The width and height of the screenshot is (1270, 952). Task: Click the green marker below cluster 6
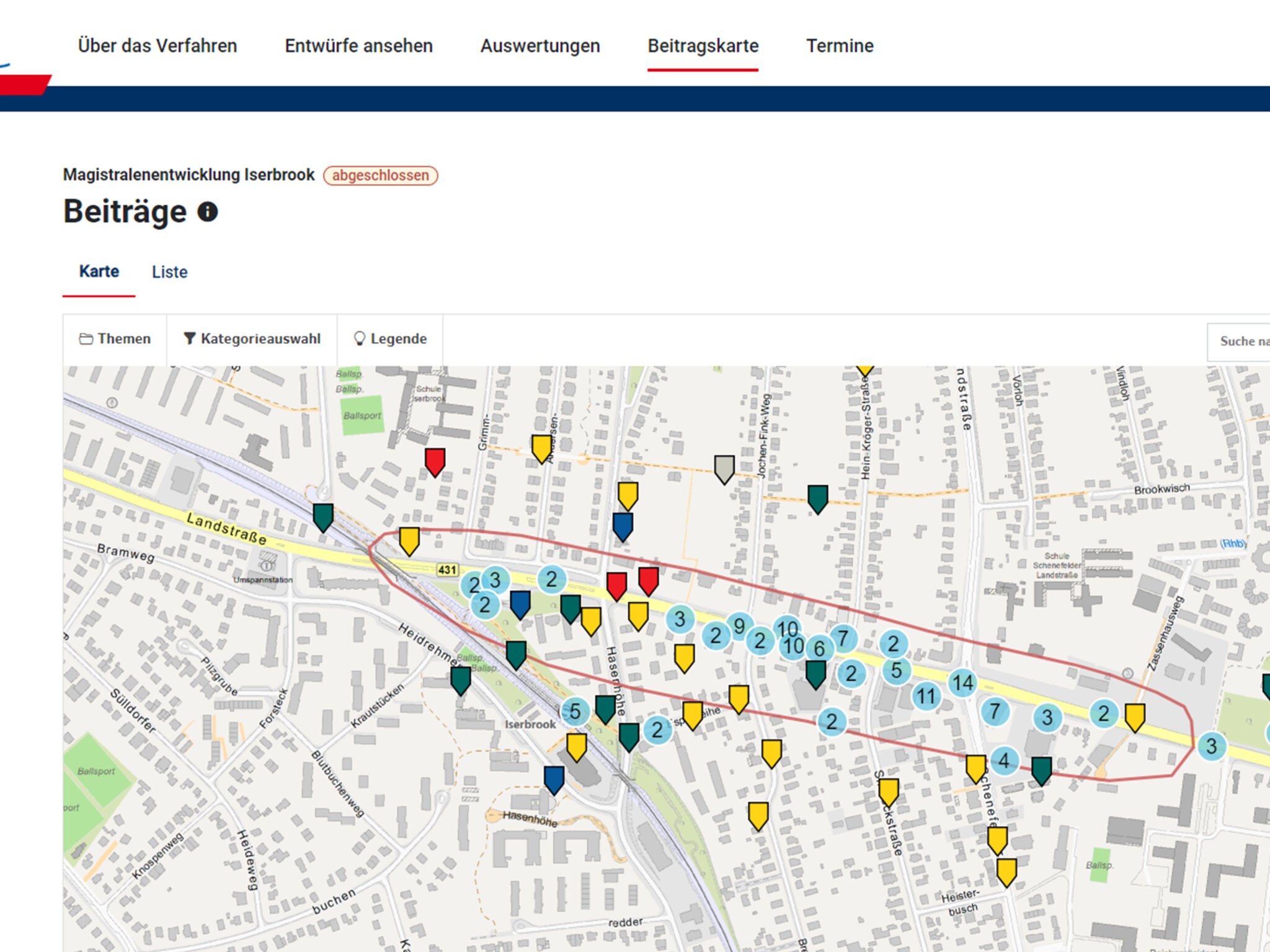(x=815, y=675)
